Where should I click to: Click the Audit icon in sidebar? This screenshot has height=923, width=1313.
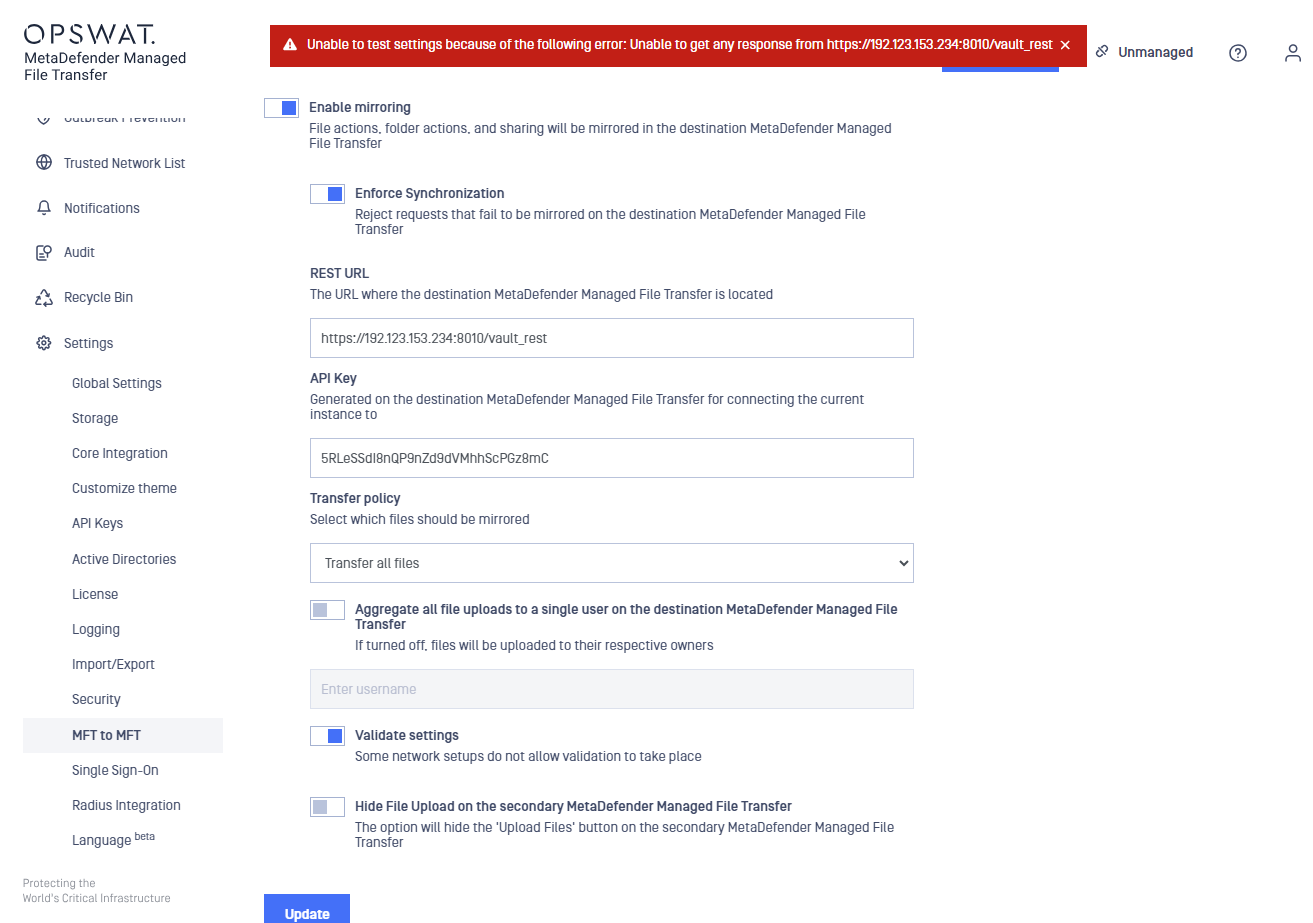click(x=43, y=252)
